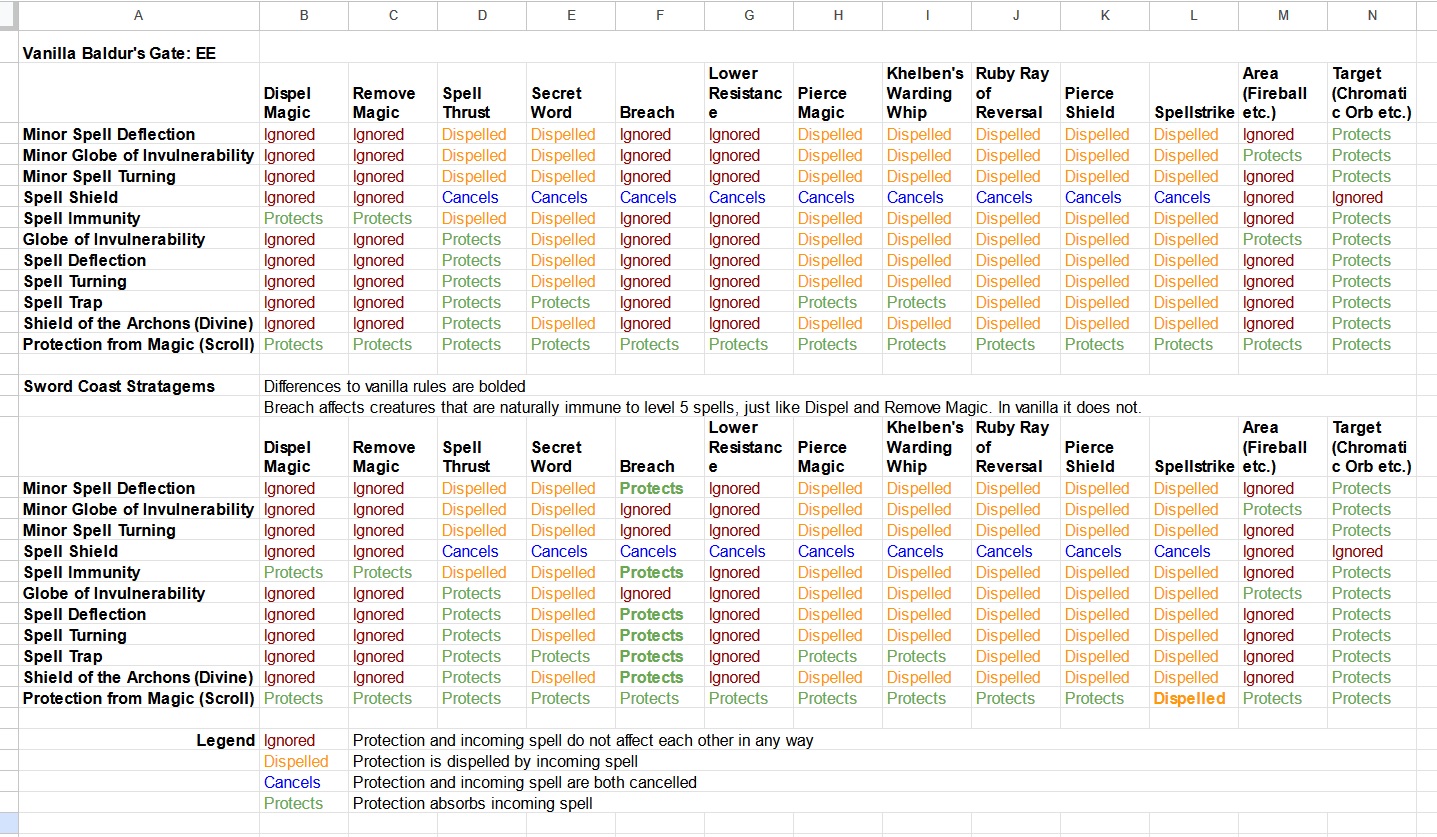Click the column N header

coord(1372,15)
